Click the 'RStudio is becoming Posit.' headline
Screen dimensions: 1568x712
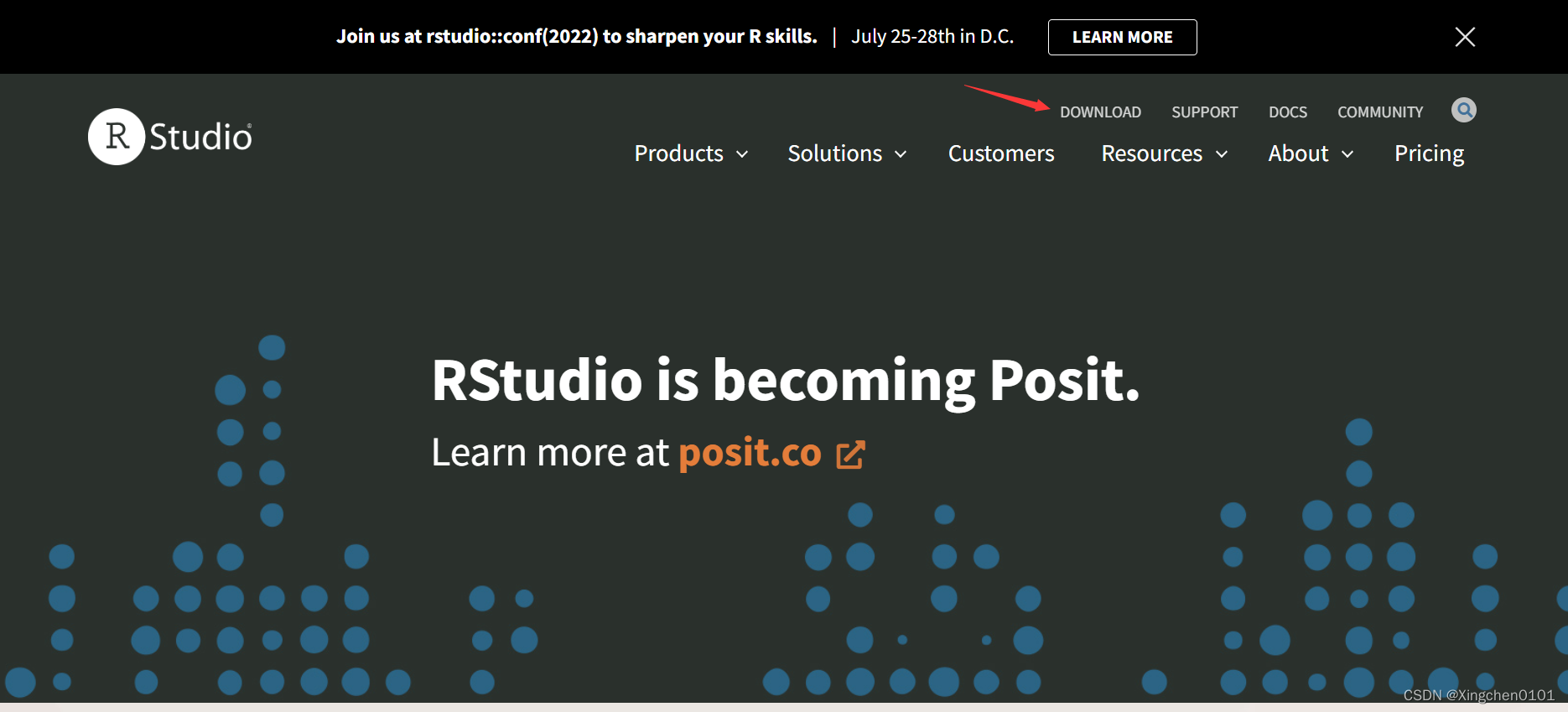click(786, 381)
